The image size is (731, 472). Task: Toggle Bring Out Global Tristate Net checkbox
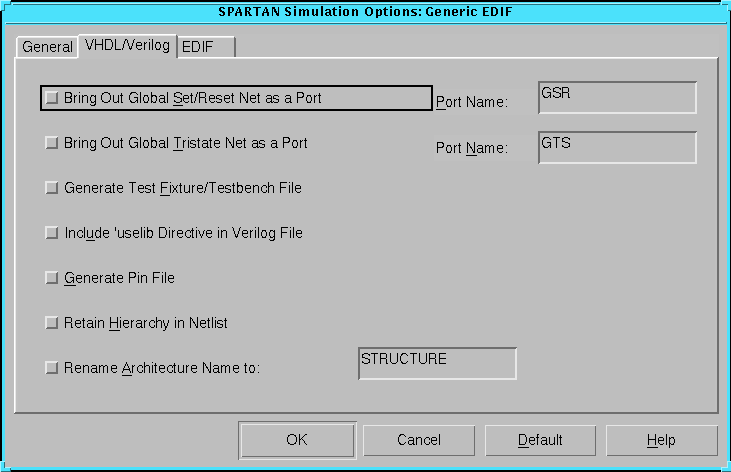[52, 143]
